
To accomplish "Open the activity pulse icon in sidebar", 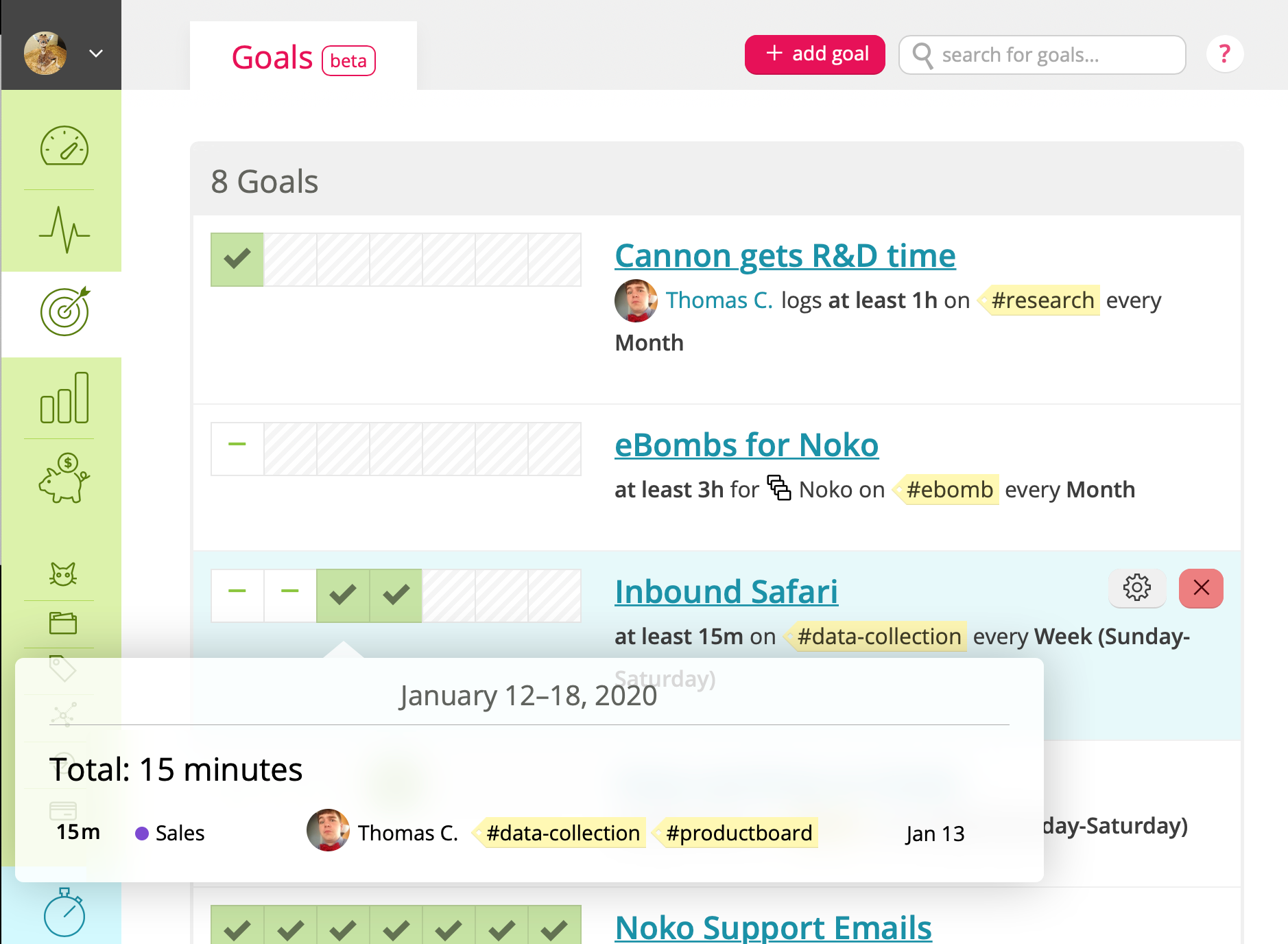I will [64, 230].
